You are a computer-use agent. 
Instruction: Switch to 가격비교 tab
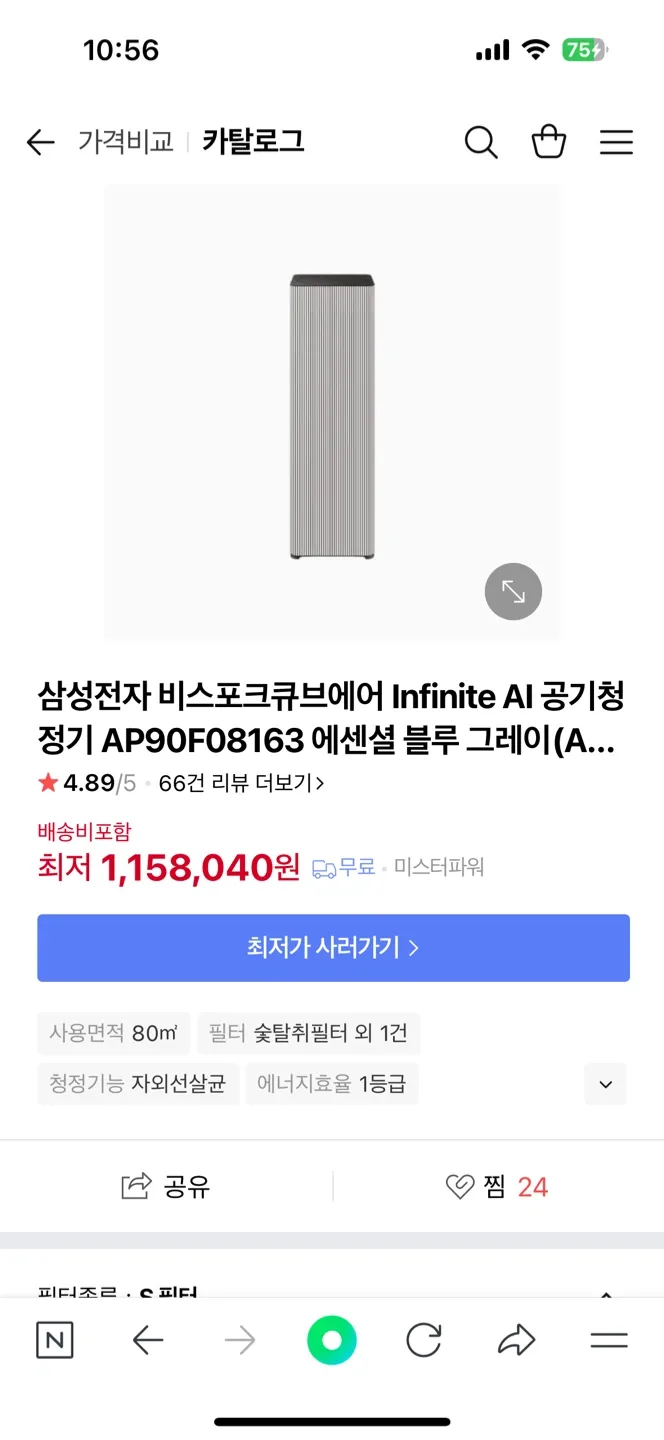[x=126, y=142]
